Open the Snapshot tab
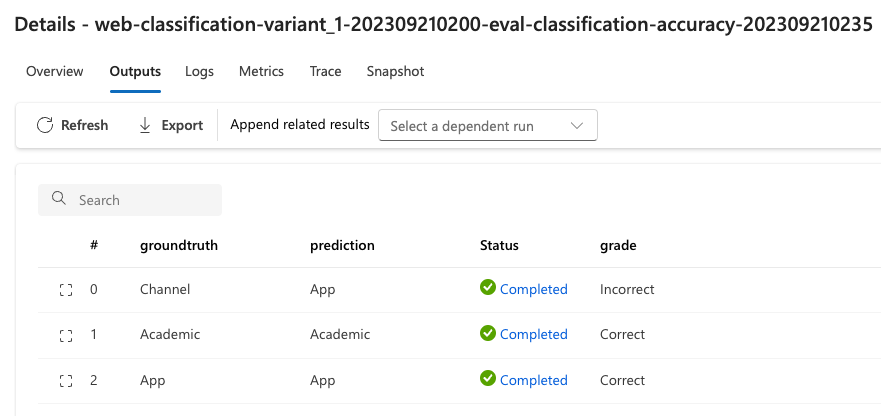 (x=395, y=71)
